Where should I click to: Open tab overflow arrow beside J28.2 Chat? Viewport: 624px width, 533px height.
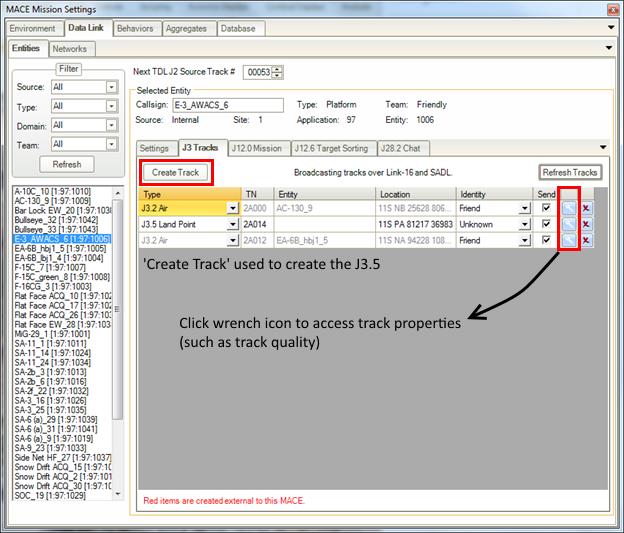[602, 148]
